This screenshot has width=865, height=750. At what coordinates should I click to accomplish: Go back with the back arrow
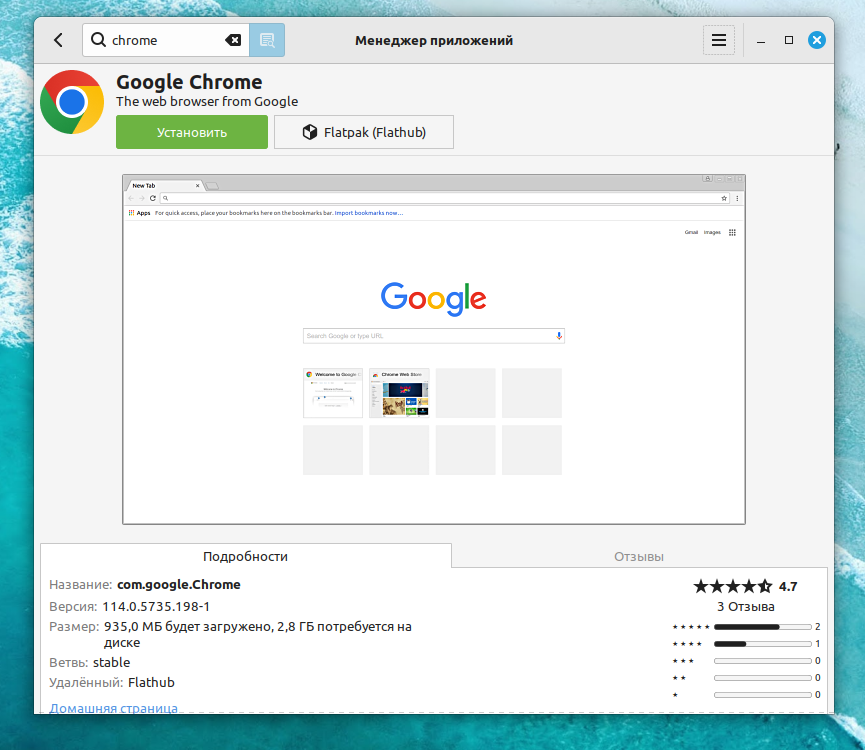click(x=58, y=40)
